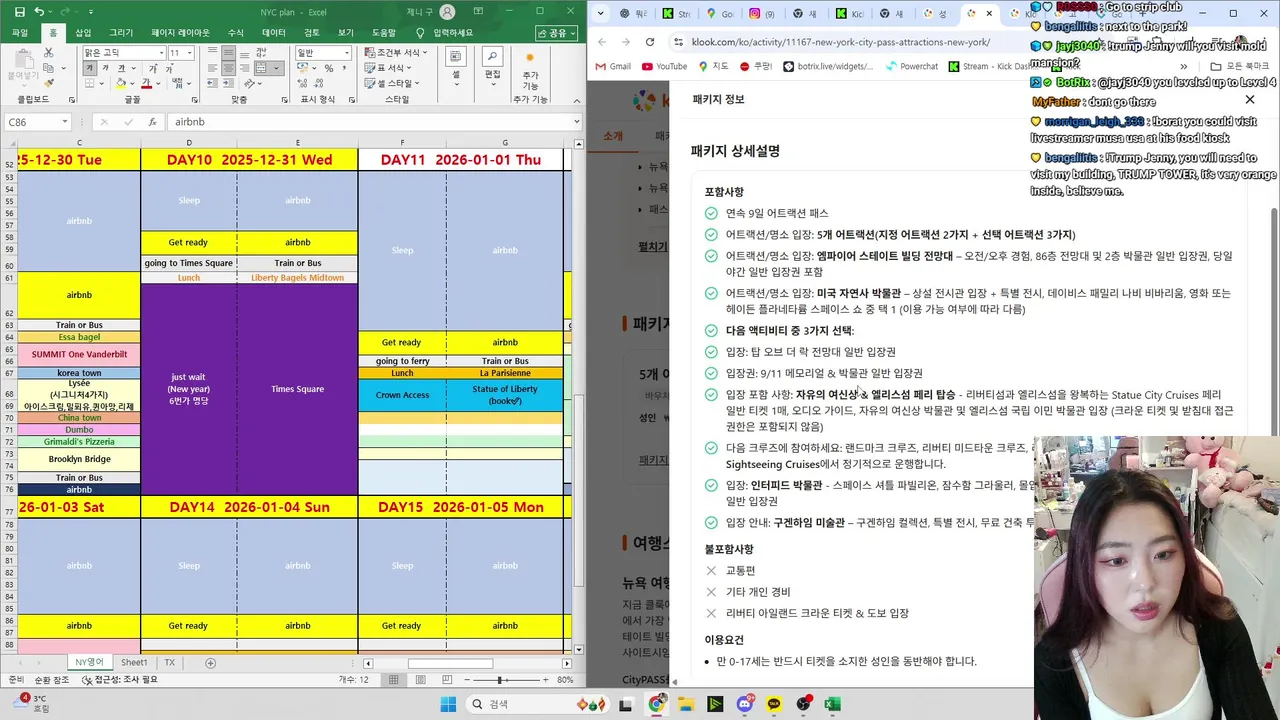
Task: Open the Powerchat bookmark
Action: tap(911, 67)
